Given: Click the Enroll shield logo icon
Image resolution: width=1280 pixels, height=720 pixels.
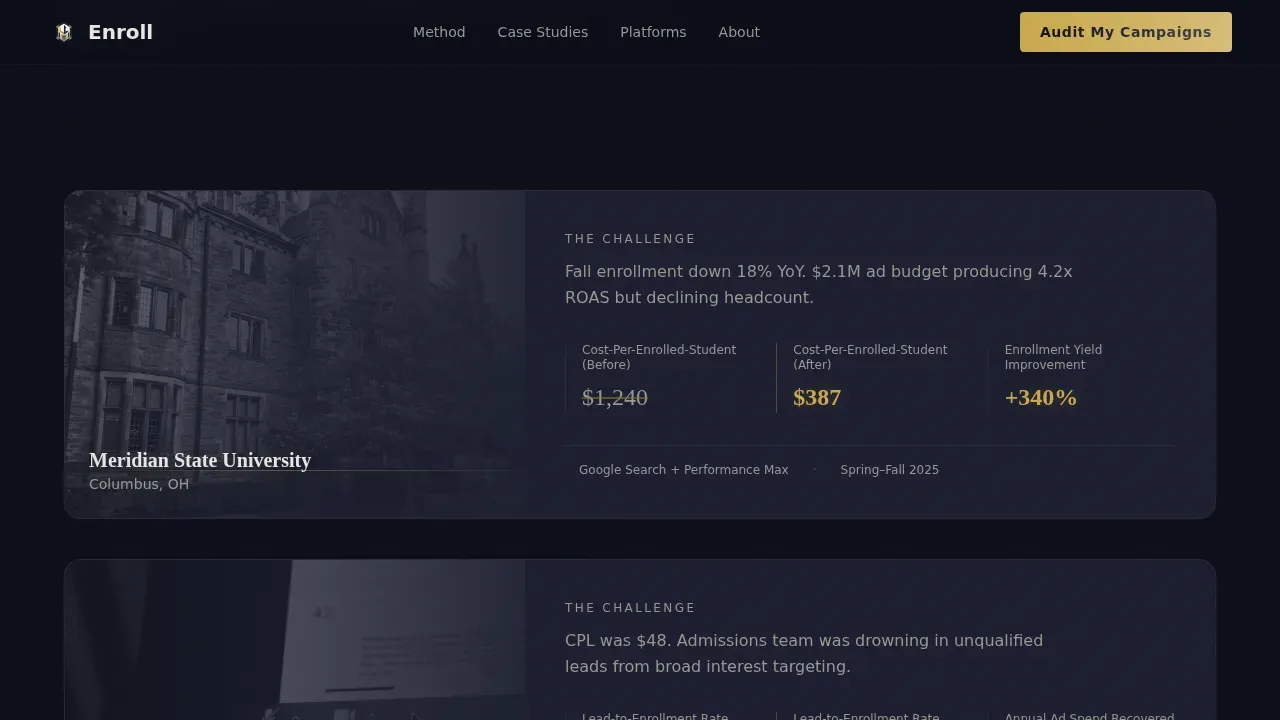Looking at the screenshot, I should coord(64,33).
